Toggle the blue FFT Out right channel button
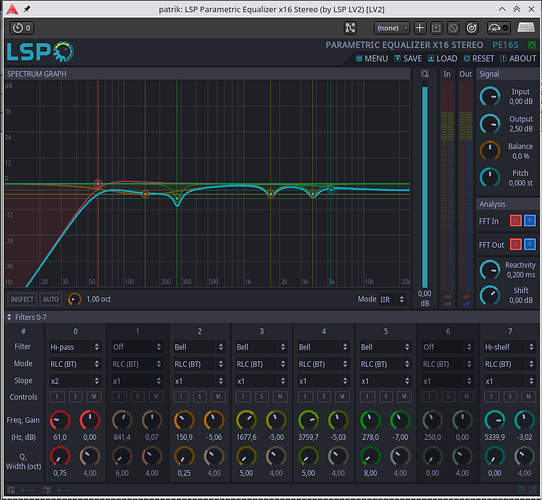The width and height of the screenshot is (542, 500). 530,244
